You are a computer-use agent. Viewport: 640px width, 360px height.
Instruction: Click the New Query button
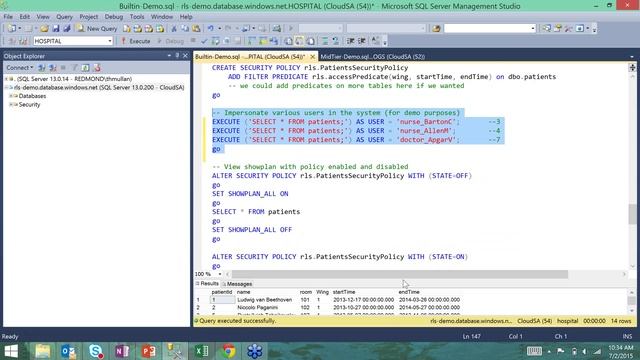(x=97, y=28)
